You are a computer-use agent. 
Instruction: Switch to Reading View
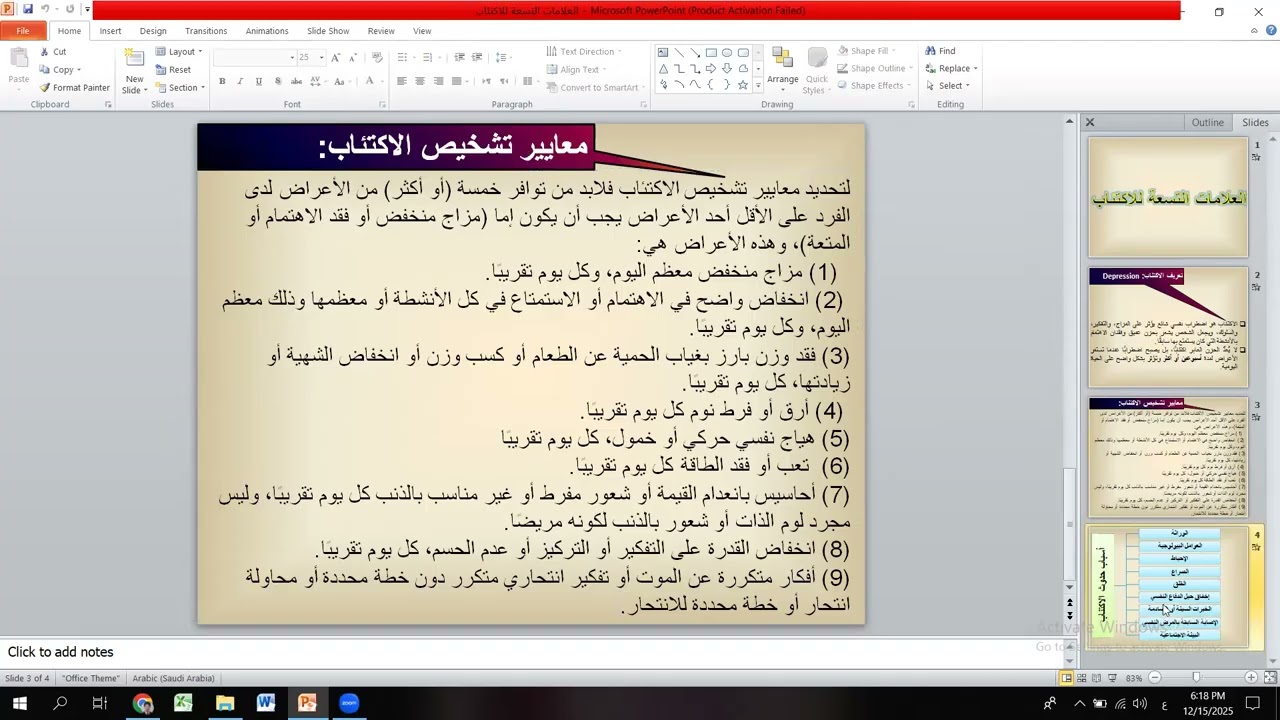[1096, 678]
